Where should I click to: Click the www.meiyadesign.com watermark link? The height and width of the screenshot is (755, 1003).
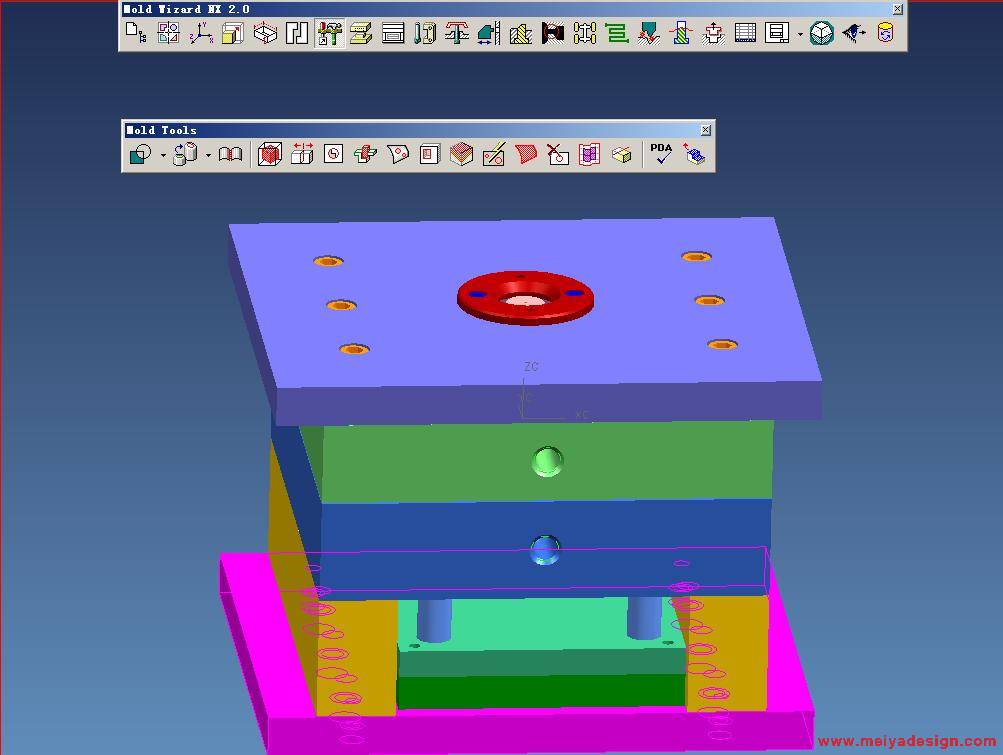[906, 741]
